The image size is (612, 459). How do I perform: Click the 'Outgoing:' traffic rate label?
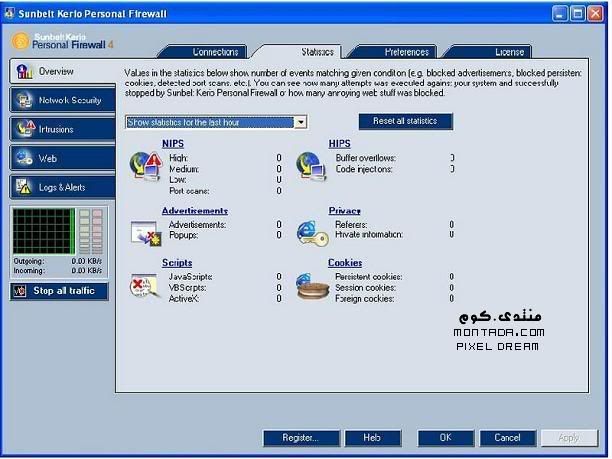pyautogui.click(x=28, y=261)
